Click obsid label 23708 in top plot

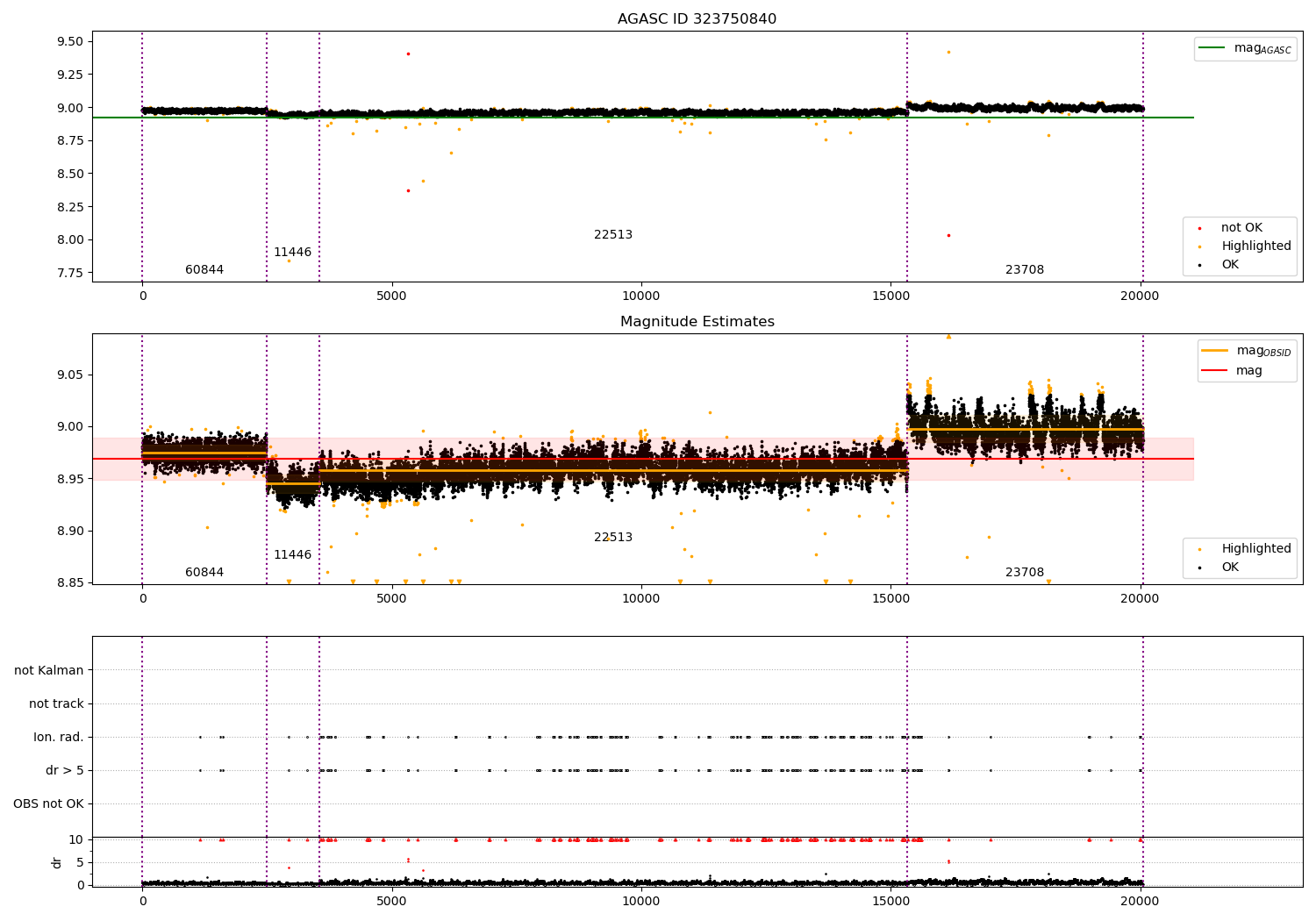(x=1025, y=270)
